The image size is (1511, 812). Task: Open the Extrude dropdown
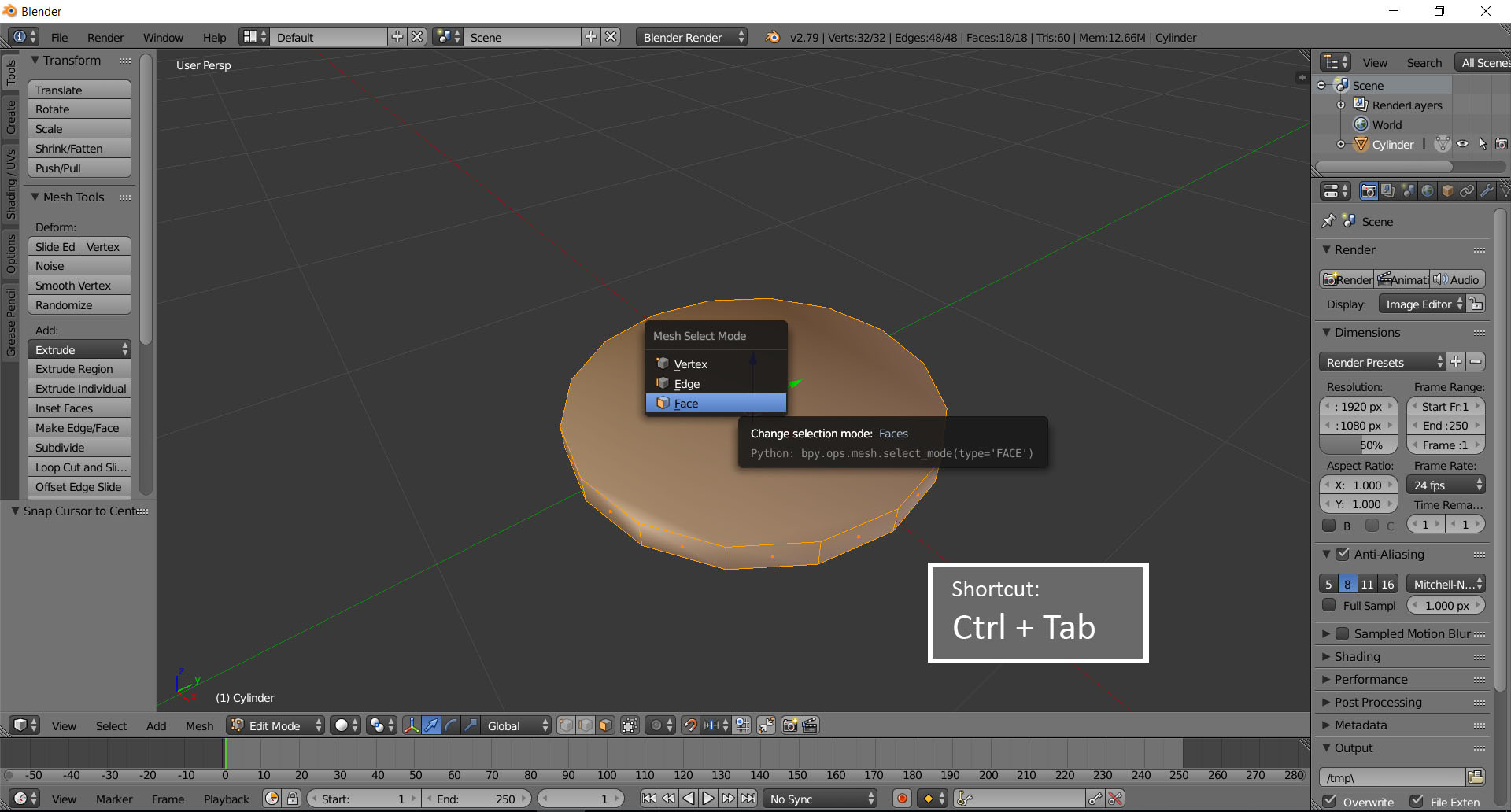pos(79,349)
